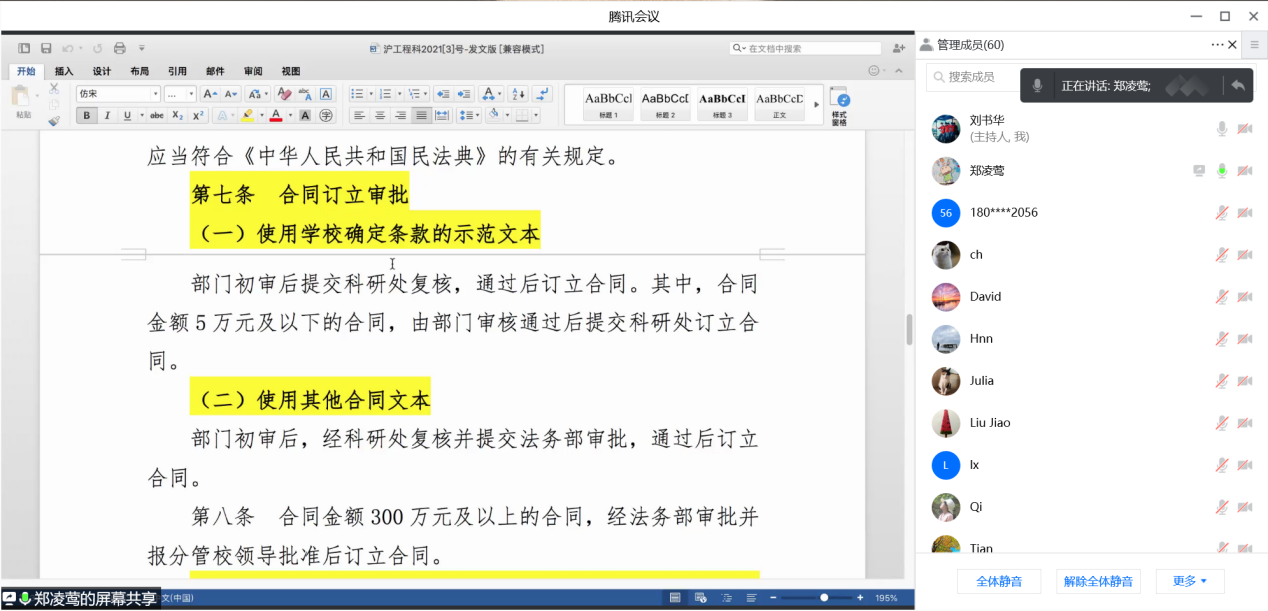Open the Styles pane (样式窗格)

click(x=840, y=105)
